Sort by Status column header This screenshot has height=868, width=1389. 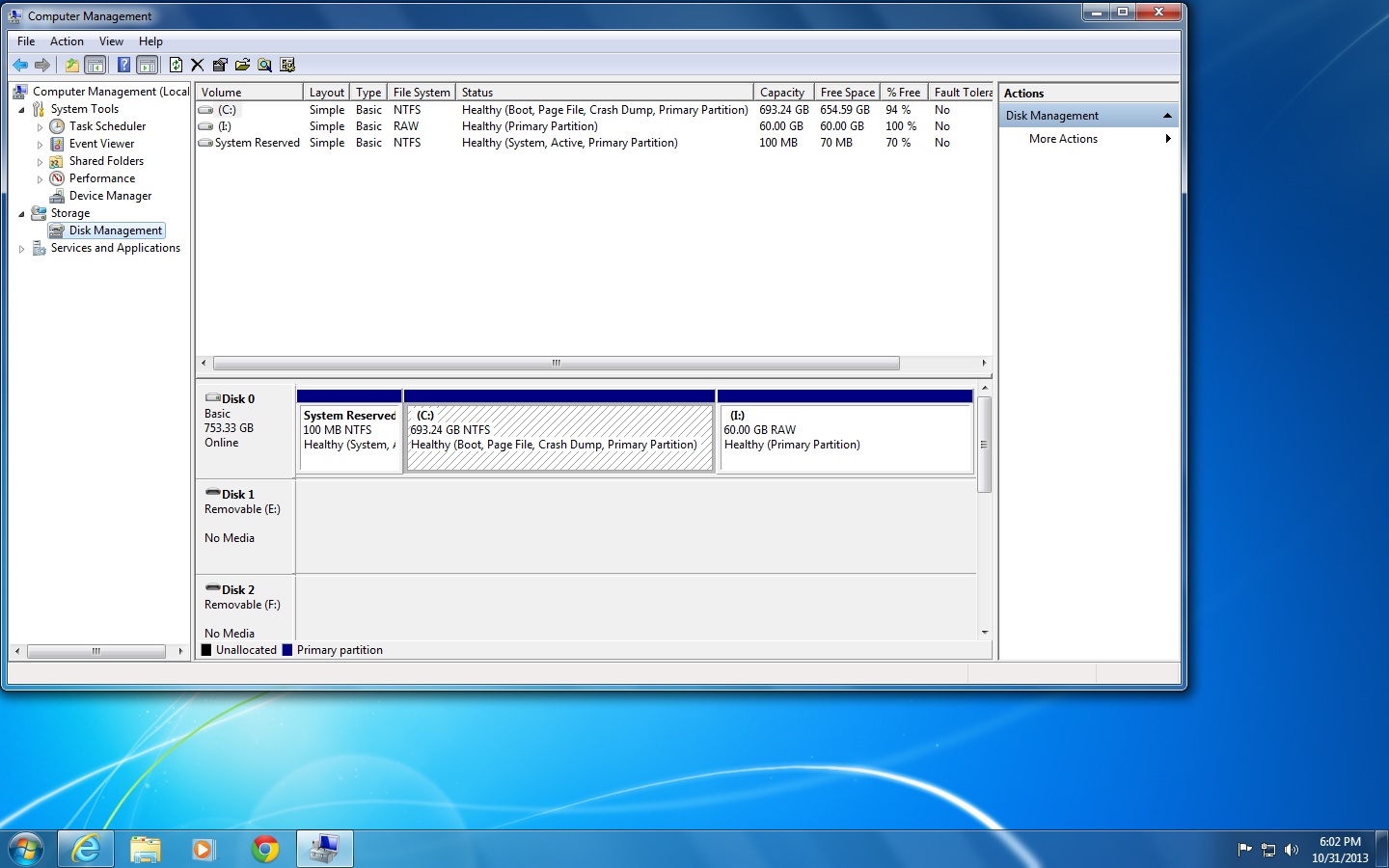tap(604, 93)
